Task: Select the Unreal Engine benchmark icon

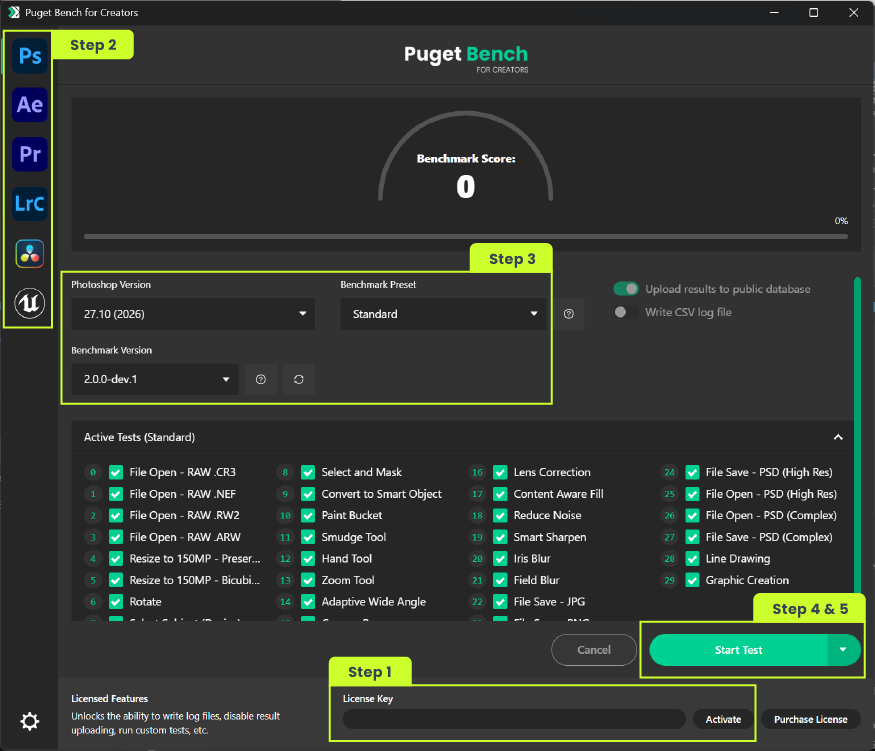Action: pos(30,303)
